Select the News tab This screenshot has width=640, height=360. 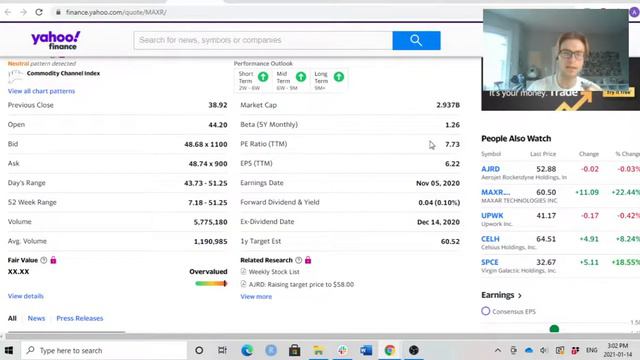click(36, 318)
